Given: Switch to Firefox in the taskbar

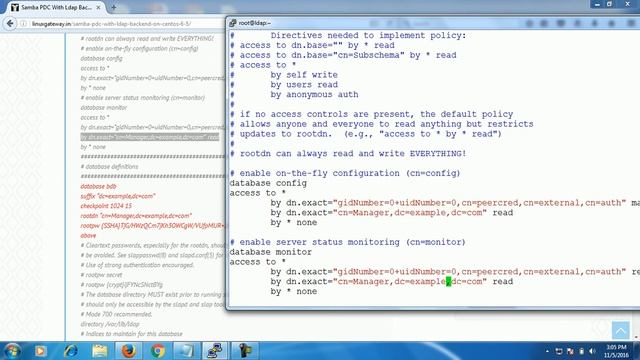Looking at the screenshot, I should pos(129,351).
